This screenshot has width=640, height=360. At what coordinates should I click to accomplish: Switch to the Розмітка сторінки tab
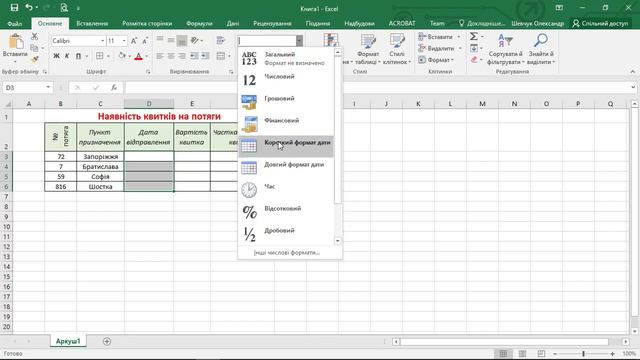pos(147,24)
